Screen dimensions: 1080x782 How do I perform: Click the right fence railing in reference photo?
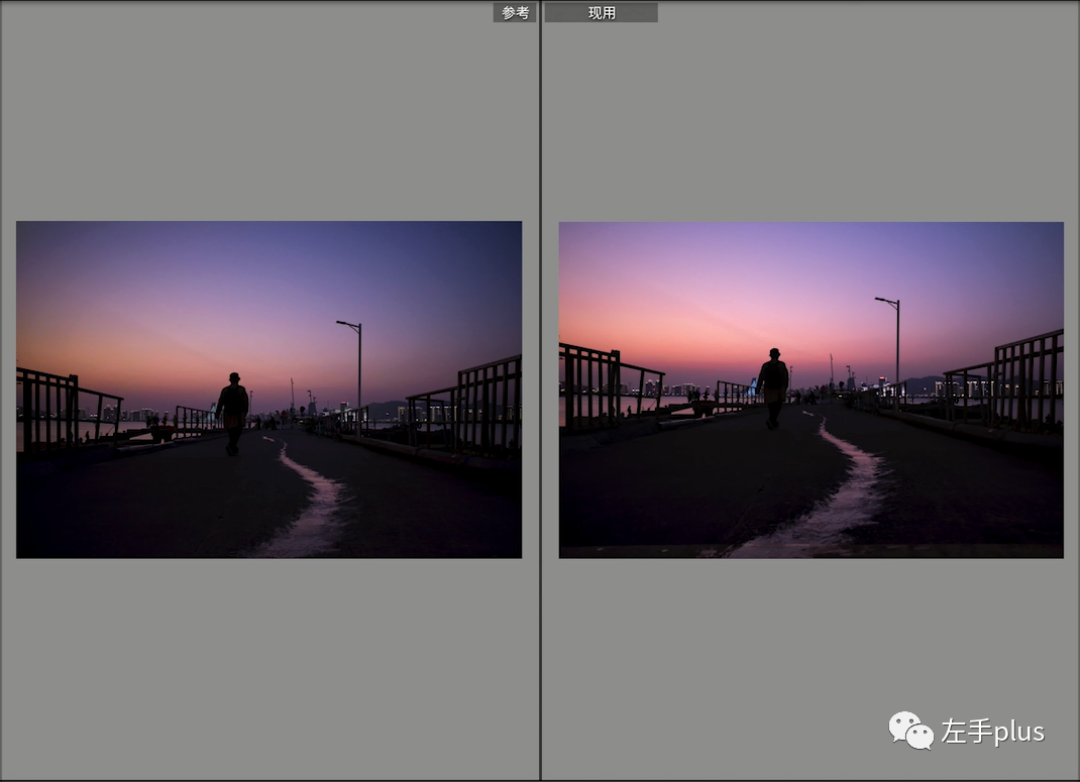[x=465, y=407]
